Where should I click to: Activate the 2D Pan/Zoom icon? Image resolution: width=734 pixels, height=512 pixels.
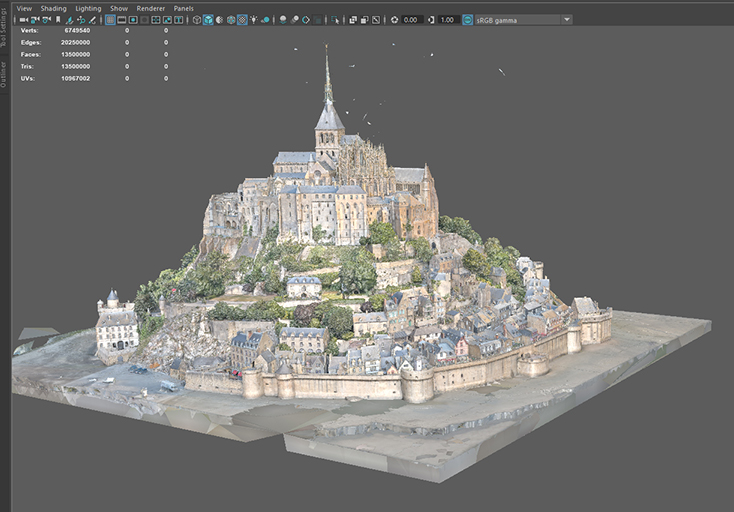click(81, 20)
